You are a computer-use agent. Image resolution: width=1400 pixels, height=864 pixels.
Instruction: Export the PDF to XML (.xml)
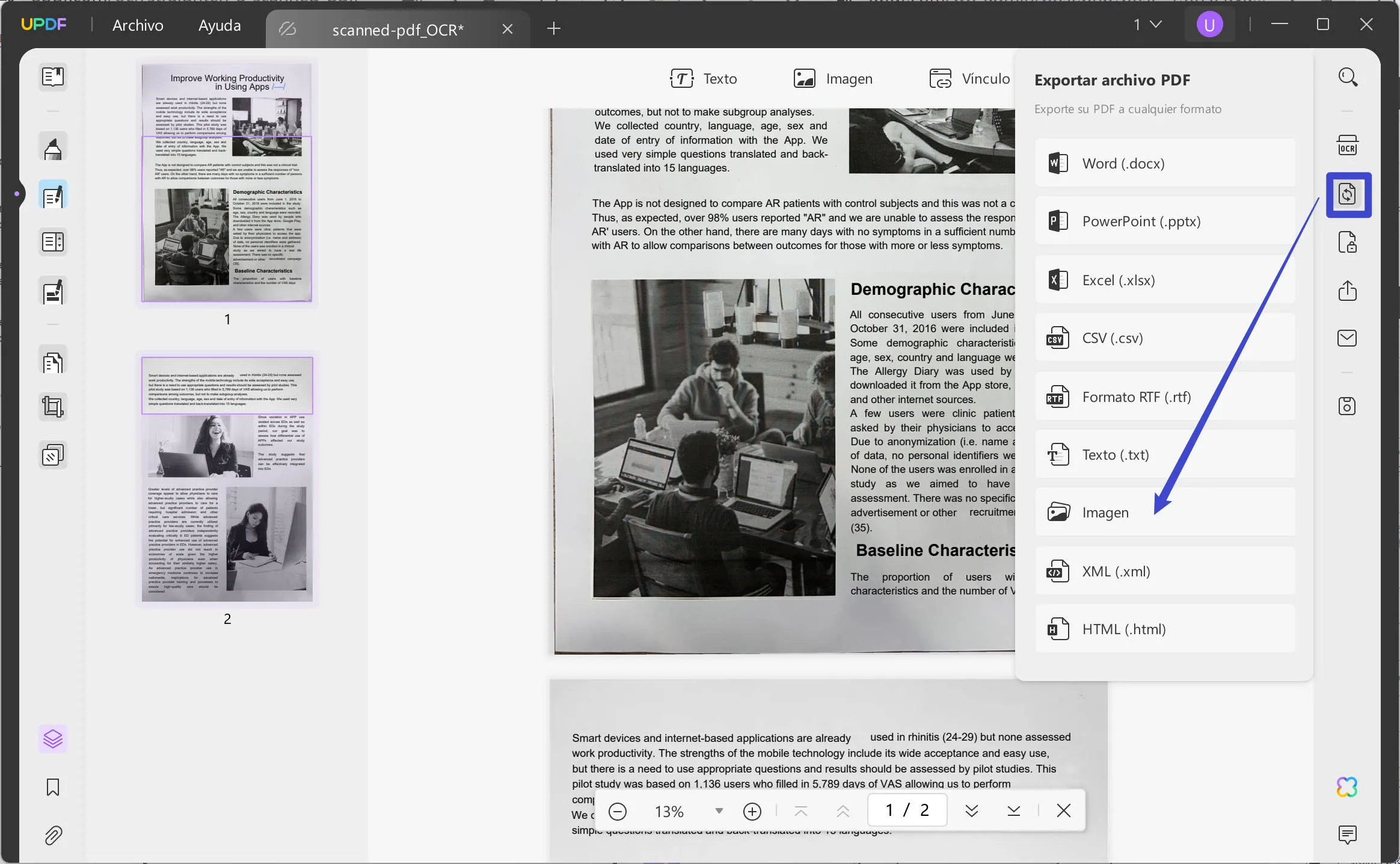coord(1165,571)
